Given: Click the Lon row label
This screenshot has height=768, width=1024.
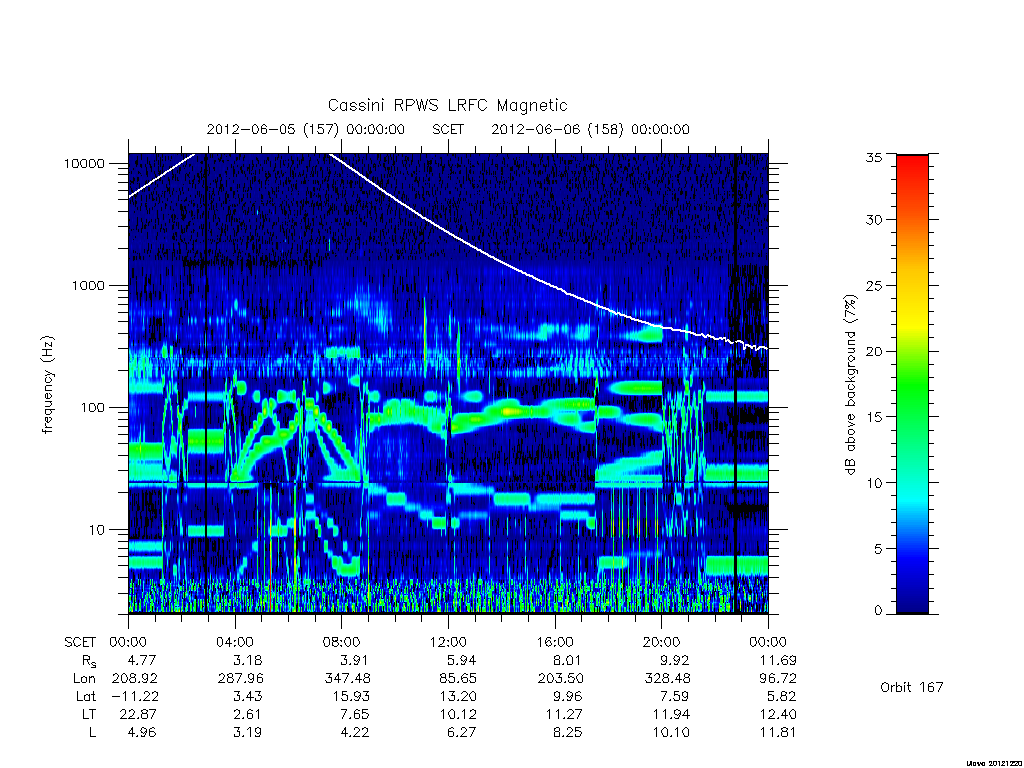Looking at the screenshot, I should (84, 679).
